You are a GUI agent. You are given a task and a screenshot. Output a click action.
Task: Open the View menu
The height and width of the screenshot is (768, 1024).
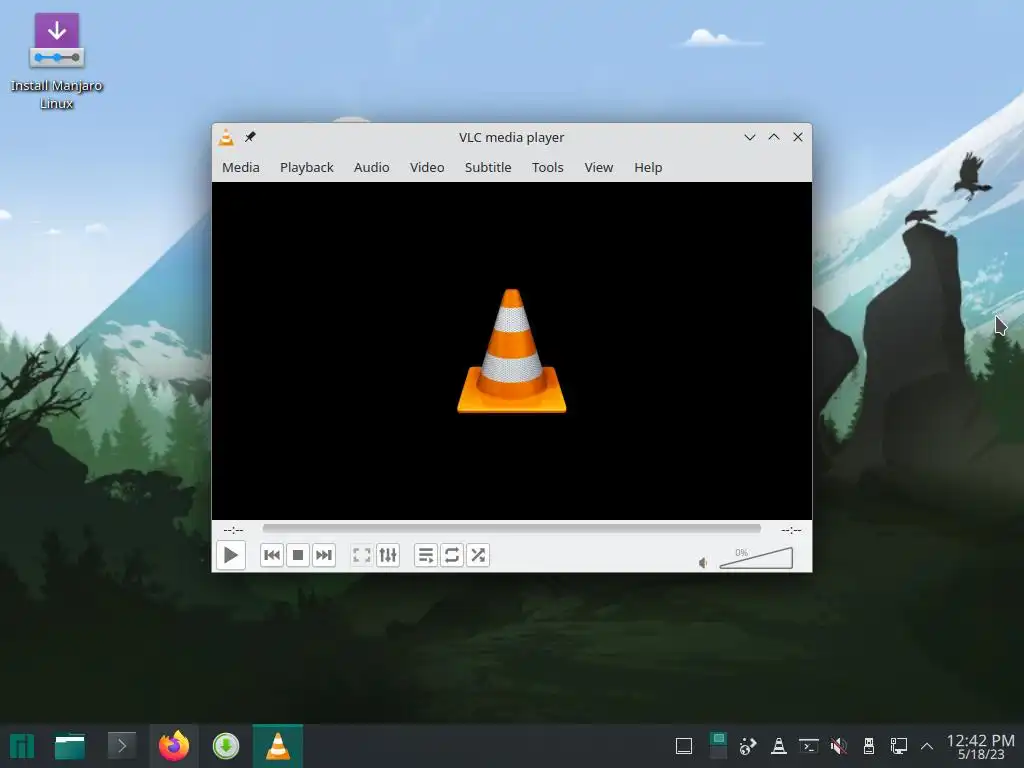coord(598,167)
